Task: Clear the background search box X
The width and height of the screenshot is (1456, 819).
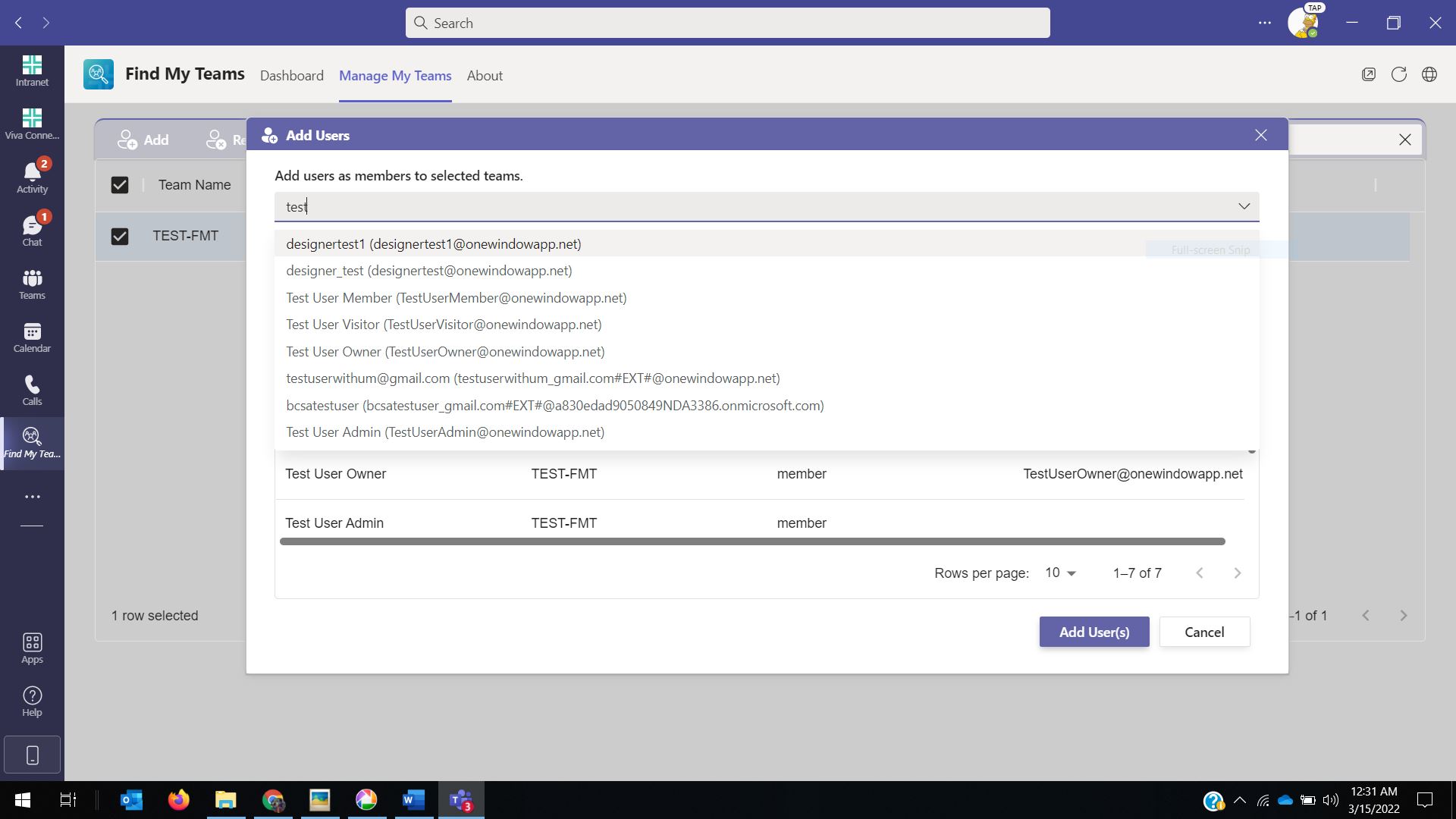Action: pyautogui.click(x=1405, y=140)
